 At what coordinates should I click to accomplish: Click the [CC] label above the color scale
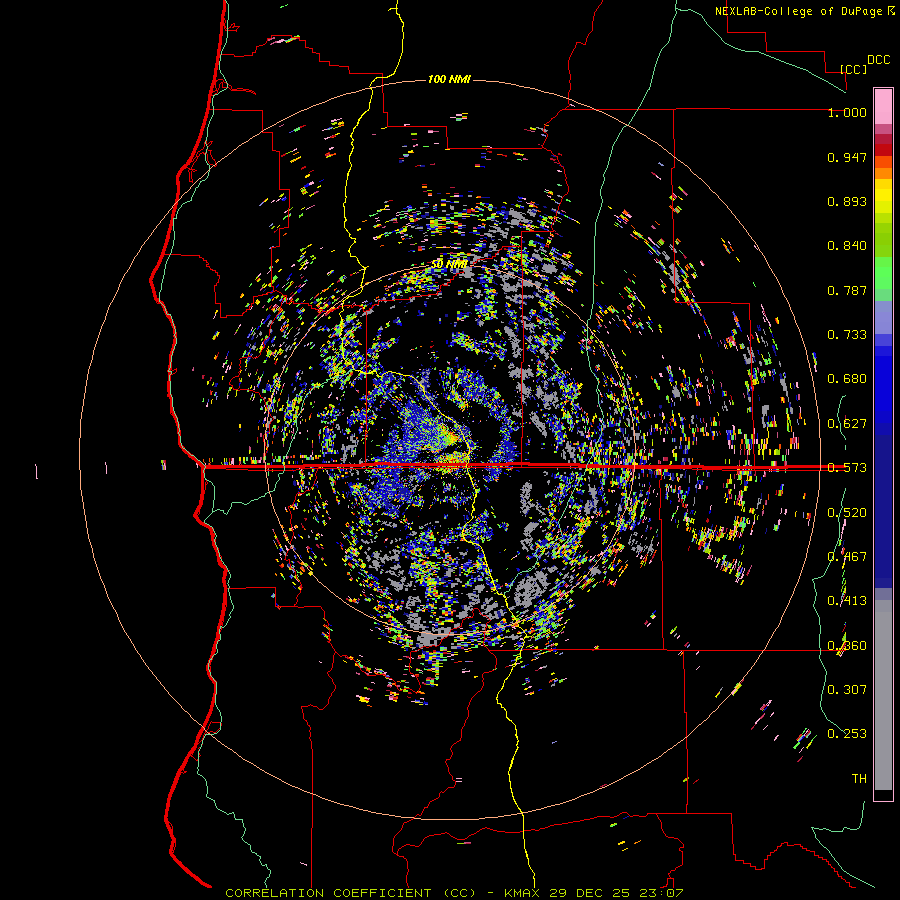point(854,69)
